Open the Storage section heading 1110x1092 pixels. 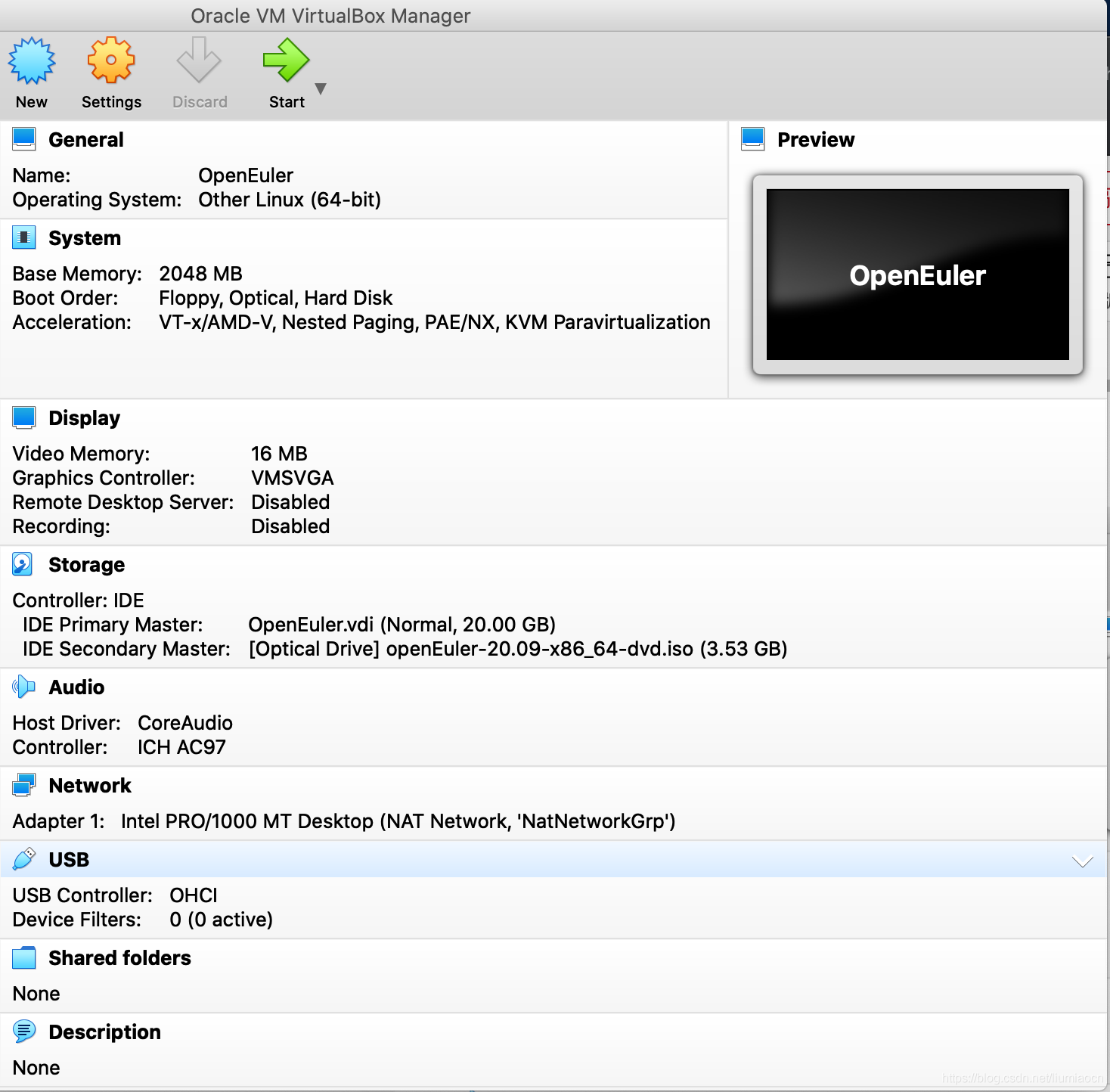coord(87,565)
